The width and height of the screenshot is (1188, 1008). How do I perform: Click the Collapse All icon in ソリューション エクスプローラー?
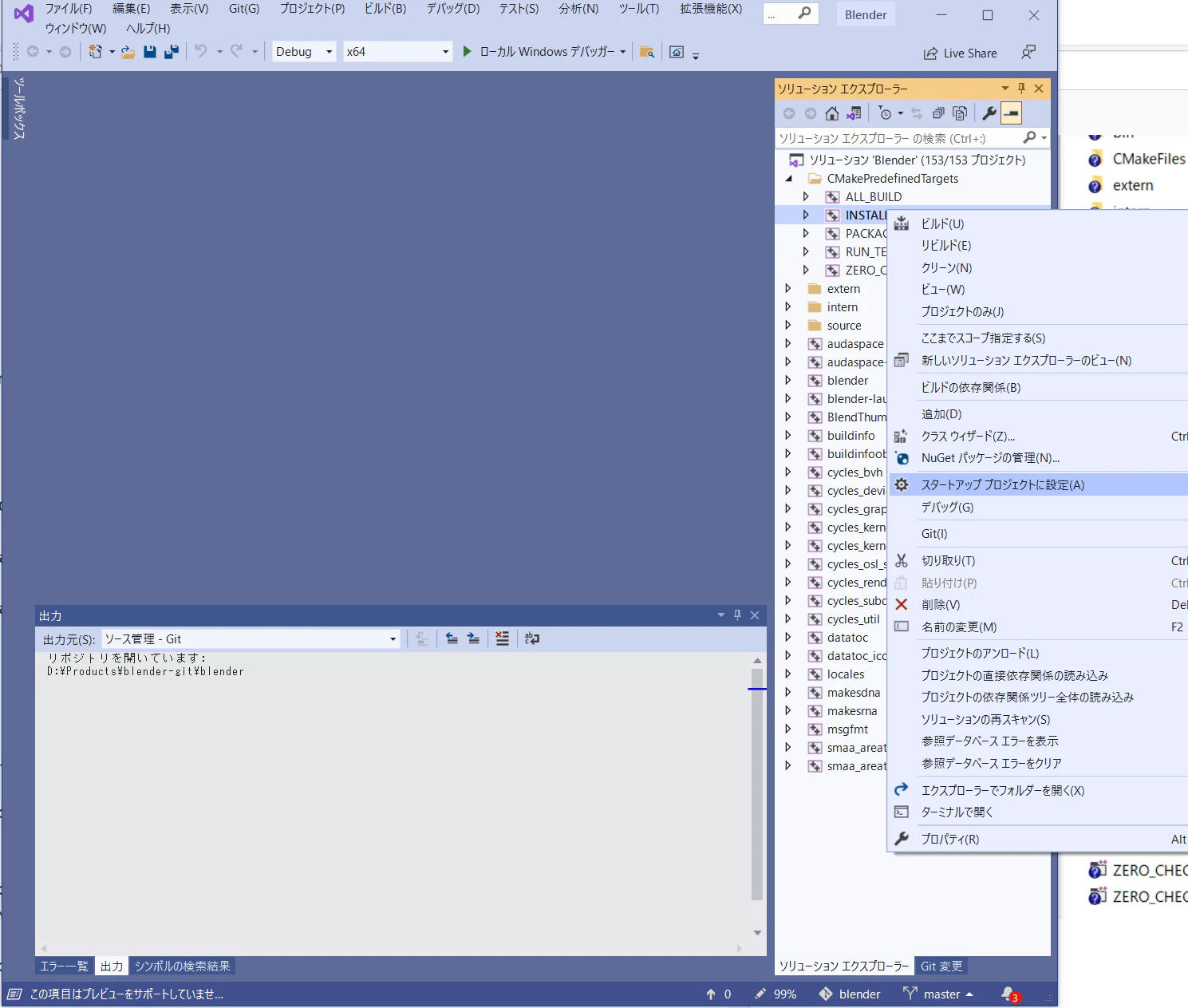tap(938, 113)
